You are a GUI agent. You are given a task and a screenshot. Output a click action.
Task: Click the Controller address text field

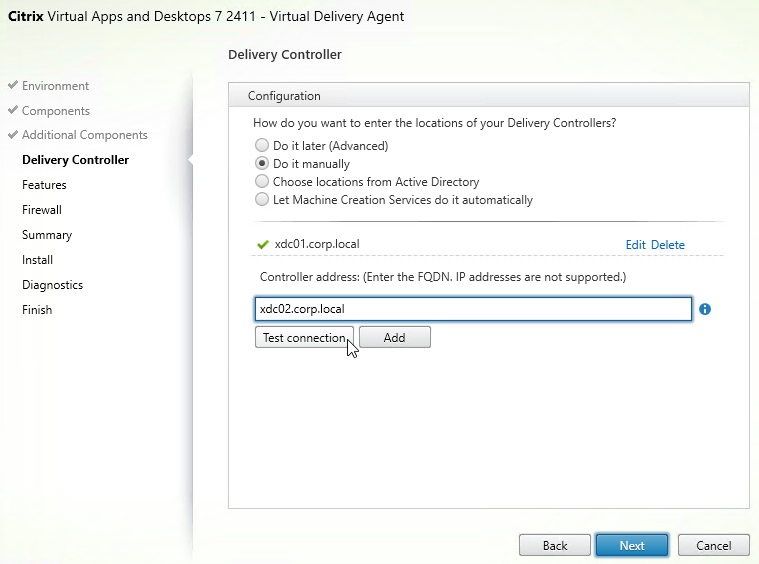pyautogui.click(x=473, y=309)
